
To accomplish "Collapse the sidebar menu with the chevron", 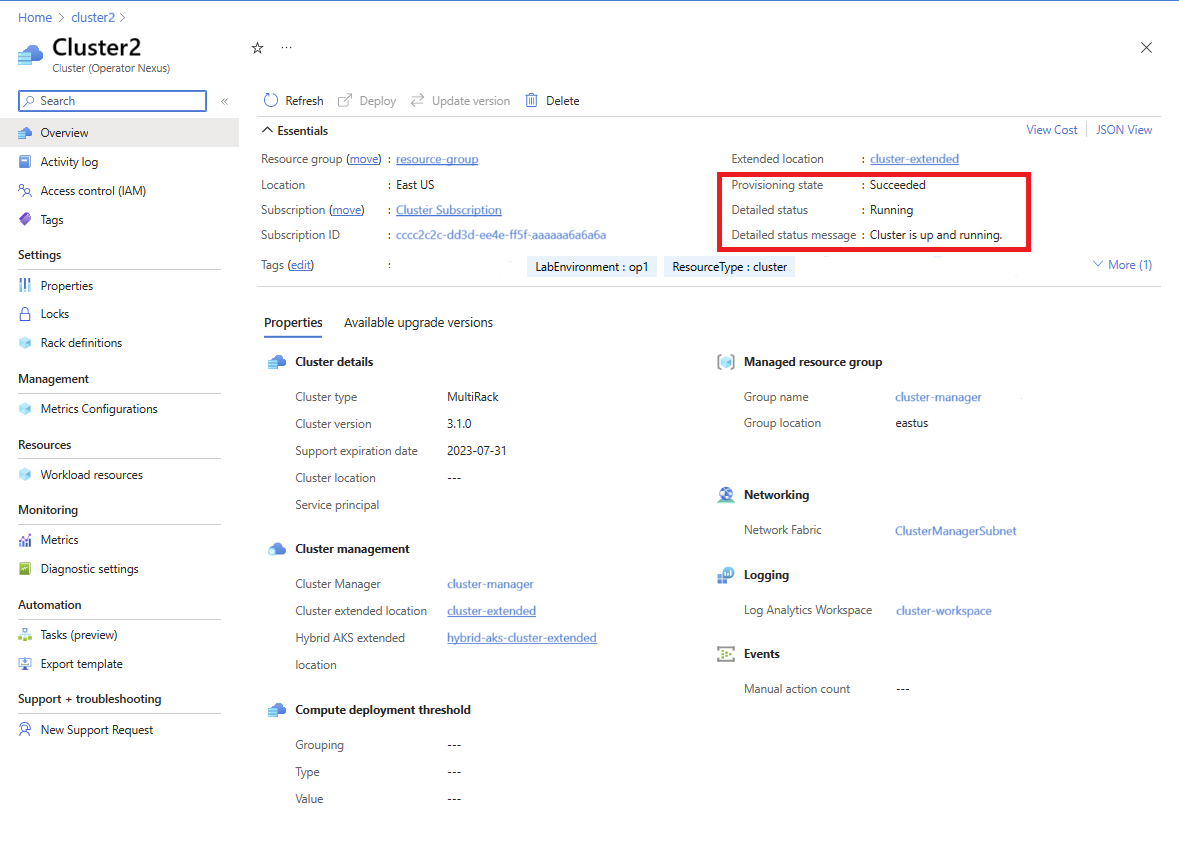I will [x=225, y=101].
